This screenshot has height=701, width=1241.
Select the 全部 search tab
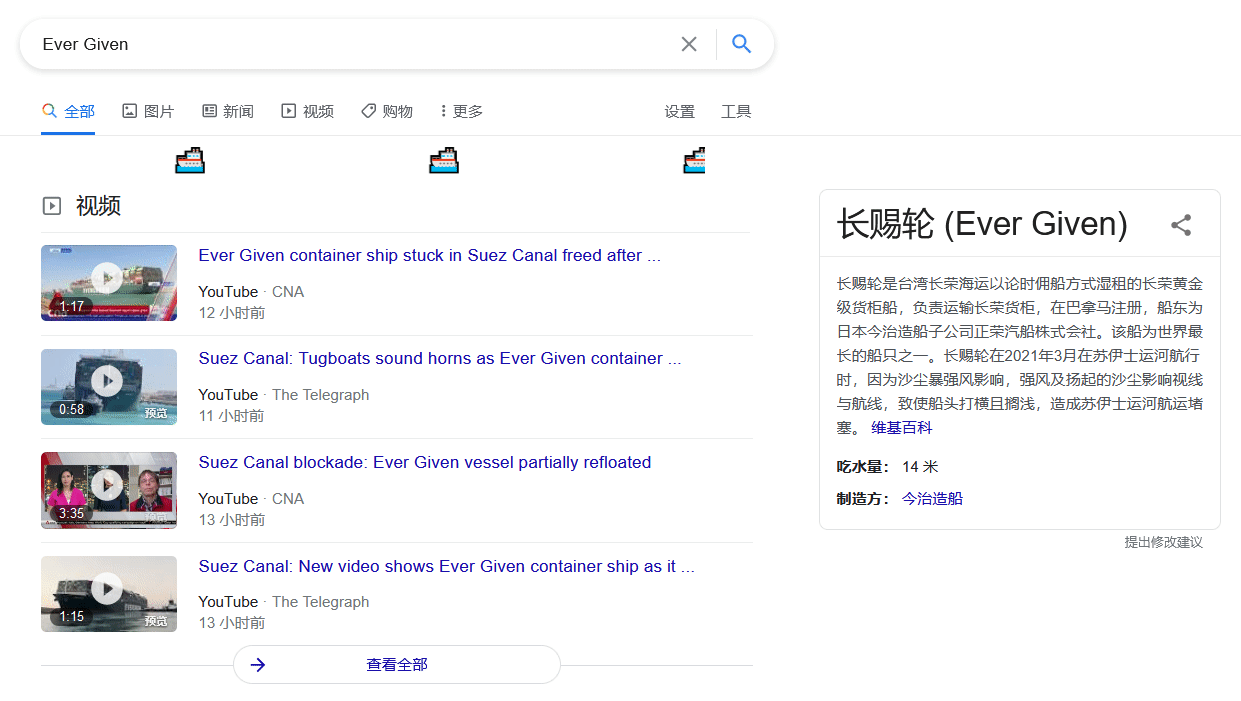coord(69,111)
